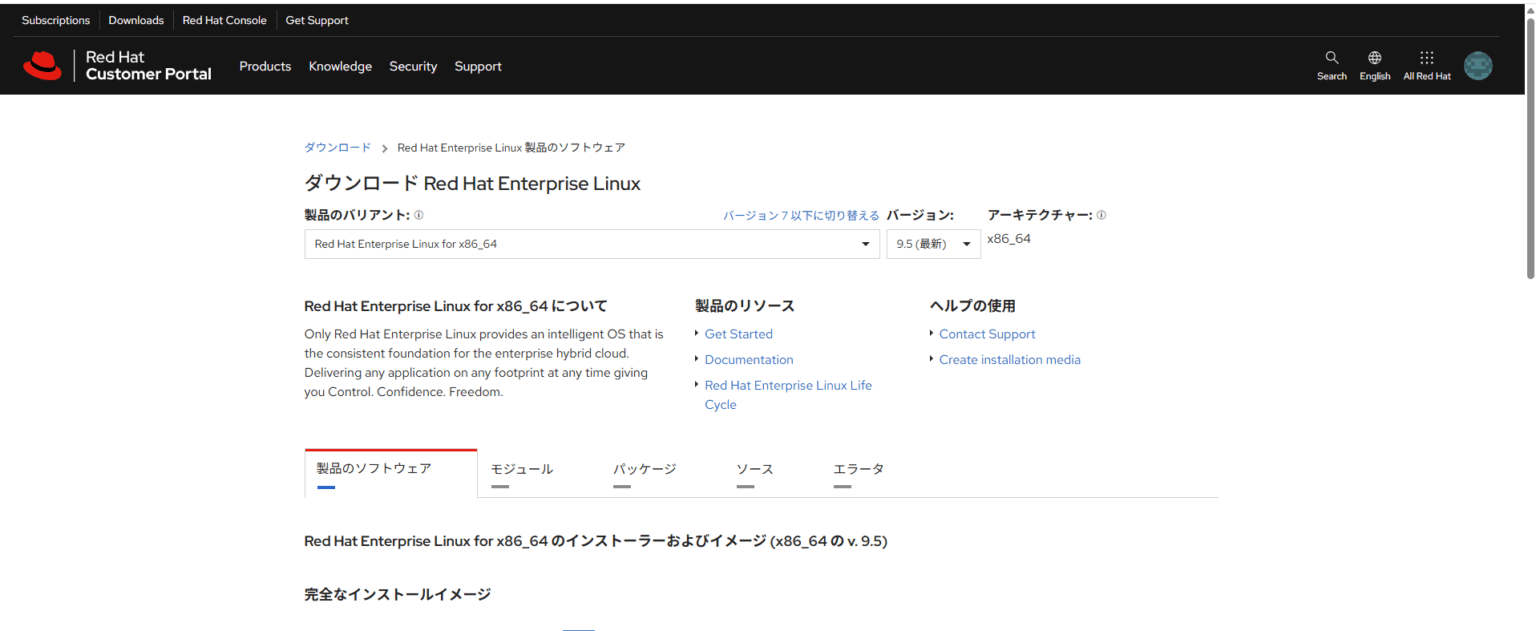Click バージョン7以下に切り替える link
The height and width of the screenshot is (631, 1536).
coord(800,214)
